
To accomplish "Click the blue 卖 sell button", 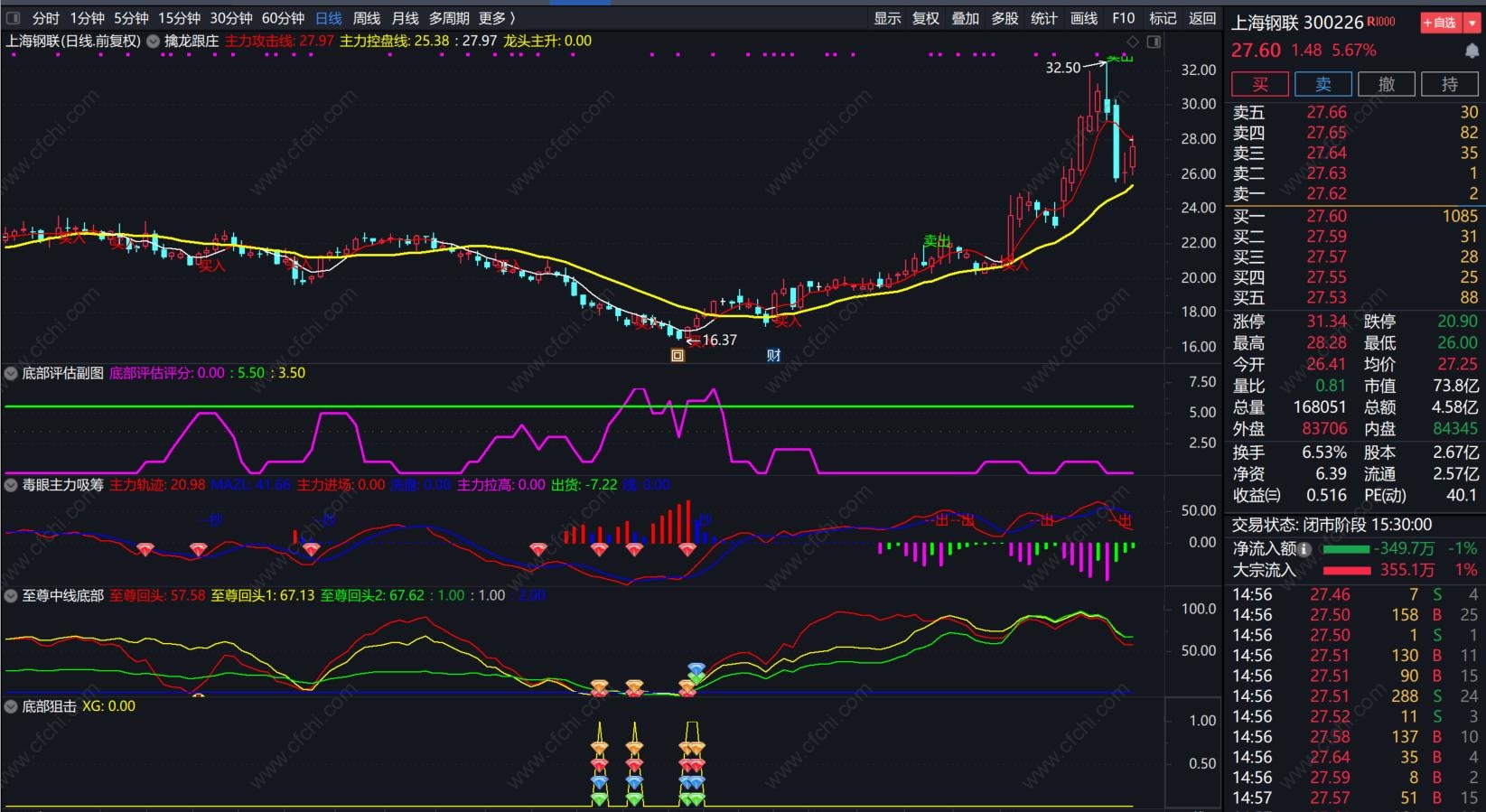I will pos(1323,84).
